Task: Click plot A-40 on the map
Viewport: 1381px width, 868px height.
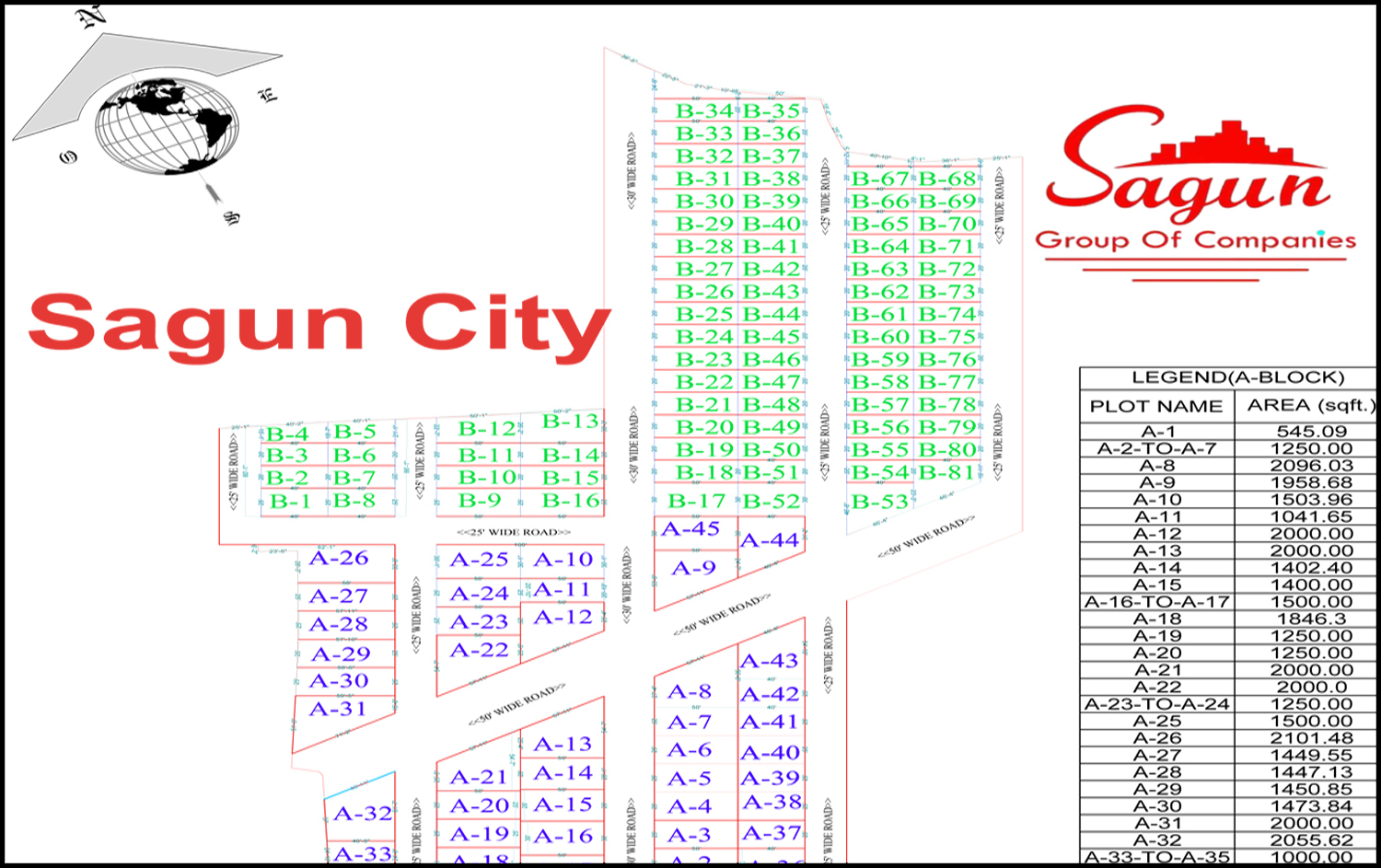Action: pos(771,753)
